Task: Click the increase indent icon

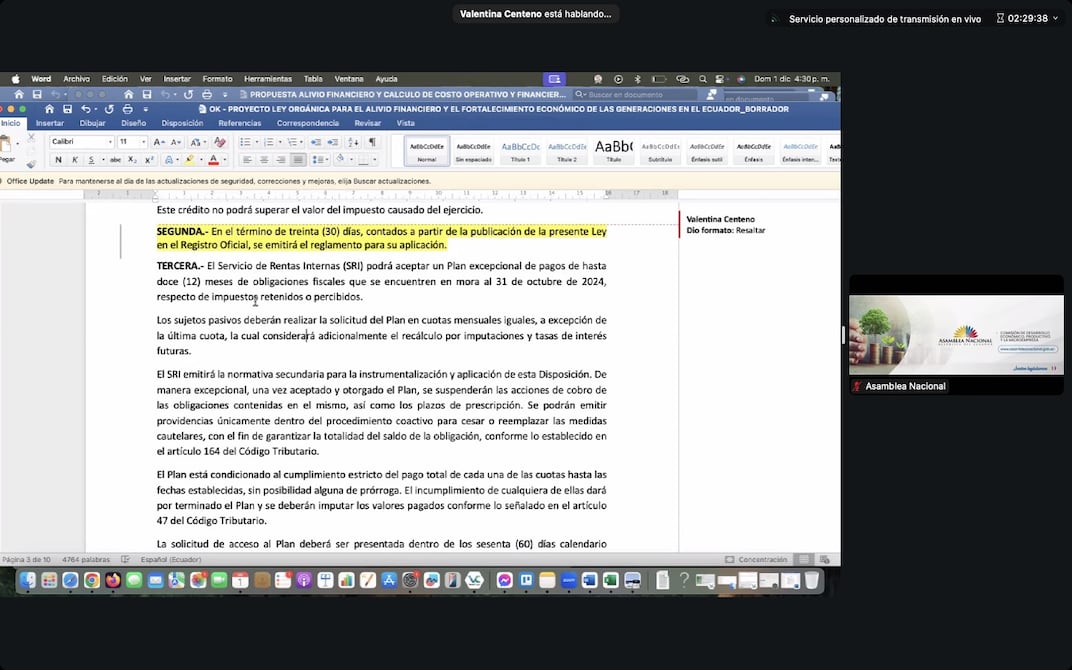Action: pyautogui.click(x=333, y=142)
